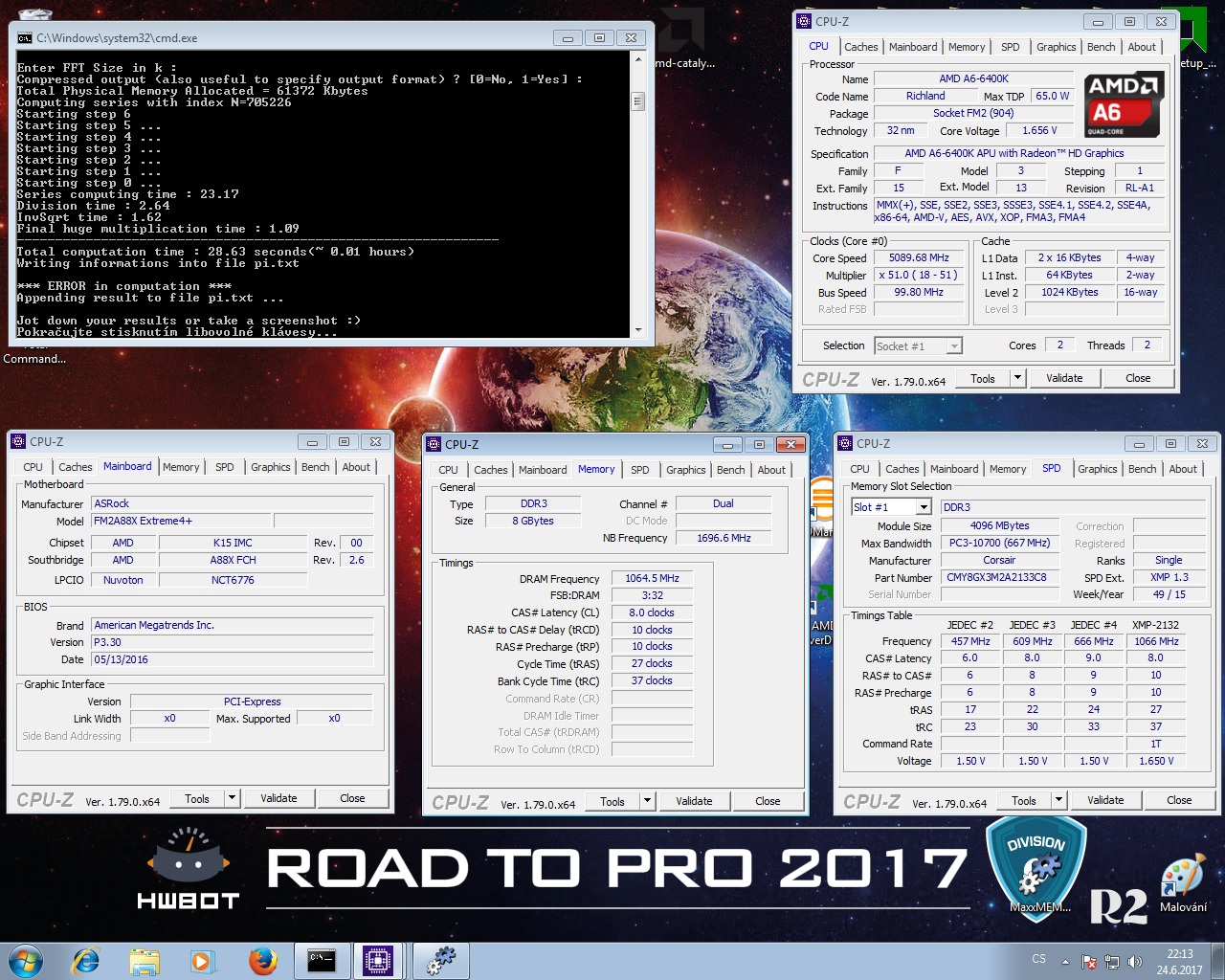Switch to cmd.exe taskbar button
1225x980 pixels.
(x=322, y=960)
